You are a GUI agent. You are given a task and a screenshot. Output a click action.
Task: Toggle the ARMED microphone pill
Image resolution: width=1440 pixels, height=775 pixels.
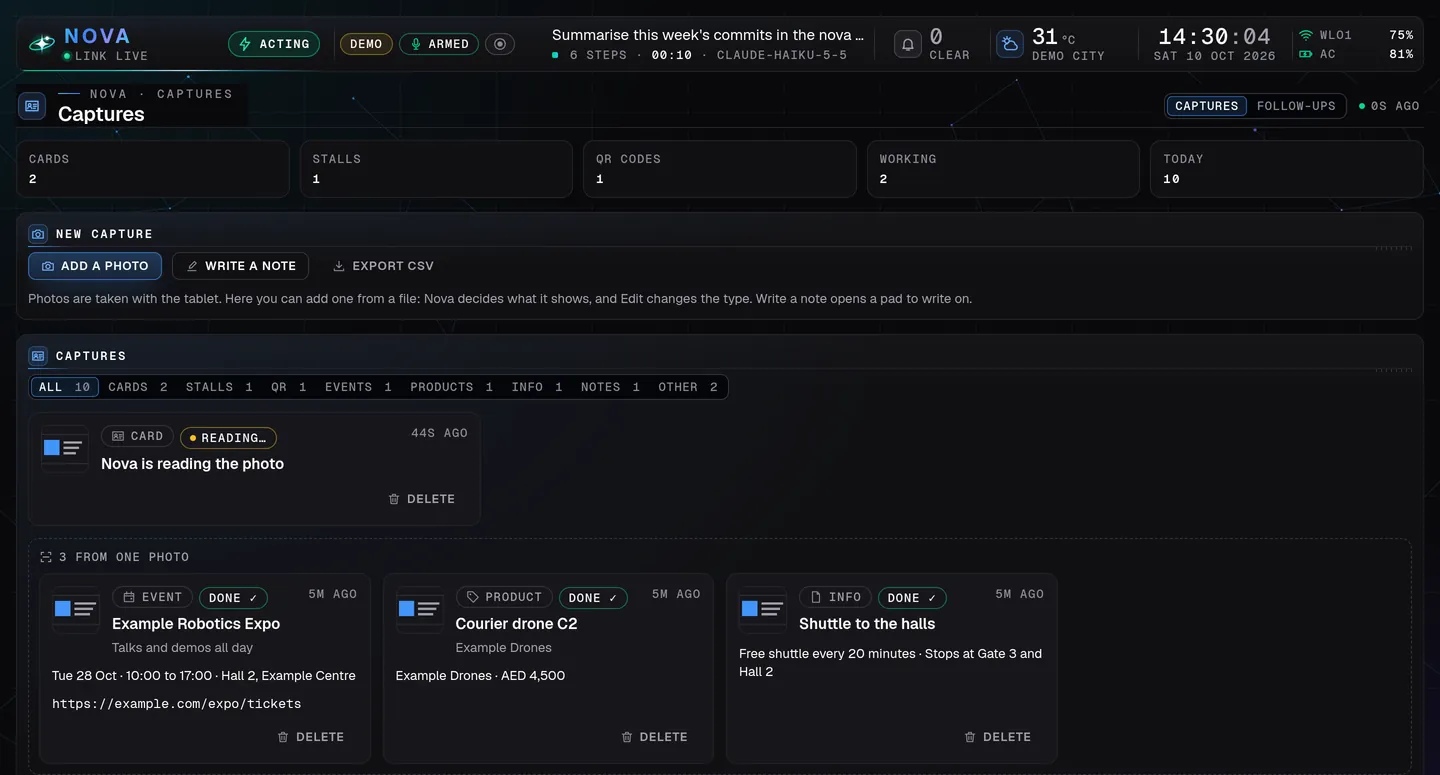[439, 44]
